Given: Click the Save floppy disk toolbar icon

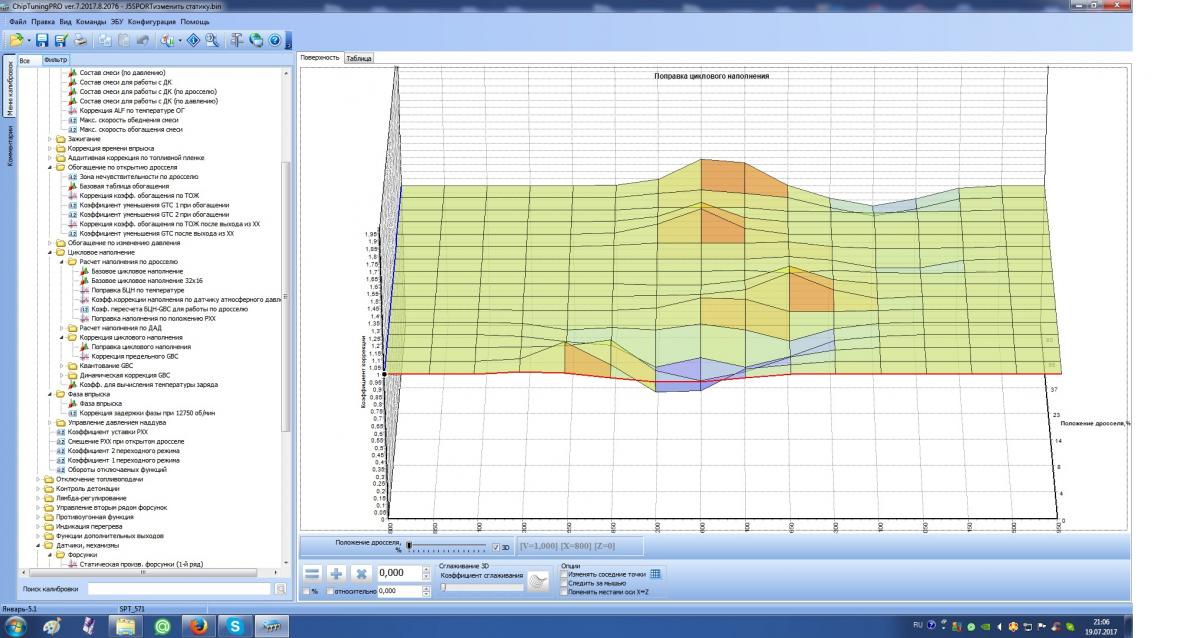Looking at the screenshot, I should (42, 40).
